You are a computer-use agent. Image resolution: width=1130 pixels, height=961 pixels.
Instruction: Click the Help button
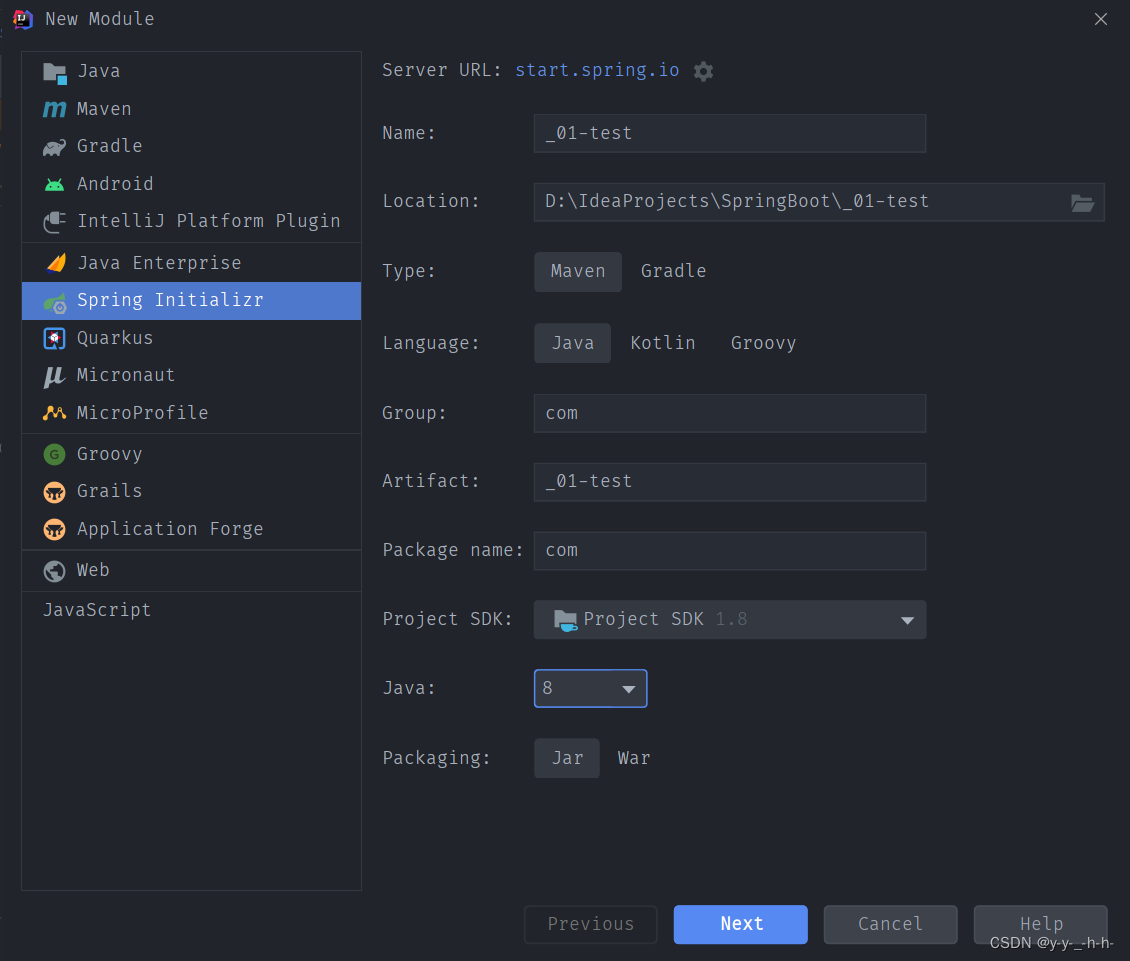tap(1040, 924)
